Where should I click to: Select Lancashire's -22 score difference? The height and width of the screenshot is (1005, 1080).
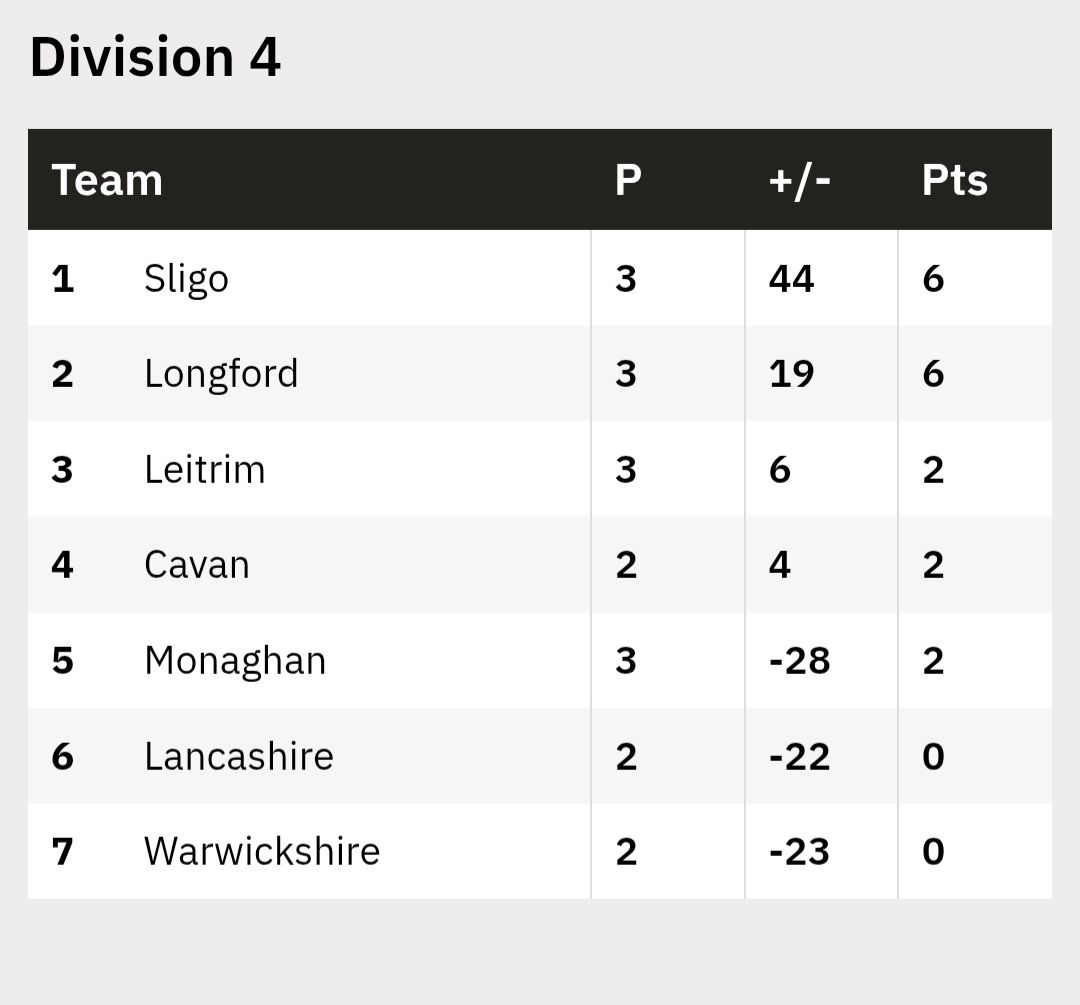pos(799,756)
